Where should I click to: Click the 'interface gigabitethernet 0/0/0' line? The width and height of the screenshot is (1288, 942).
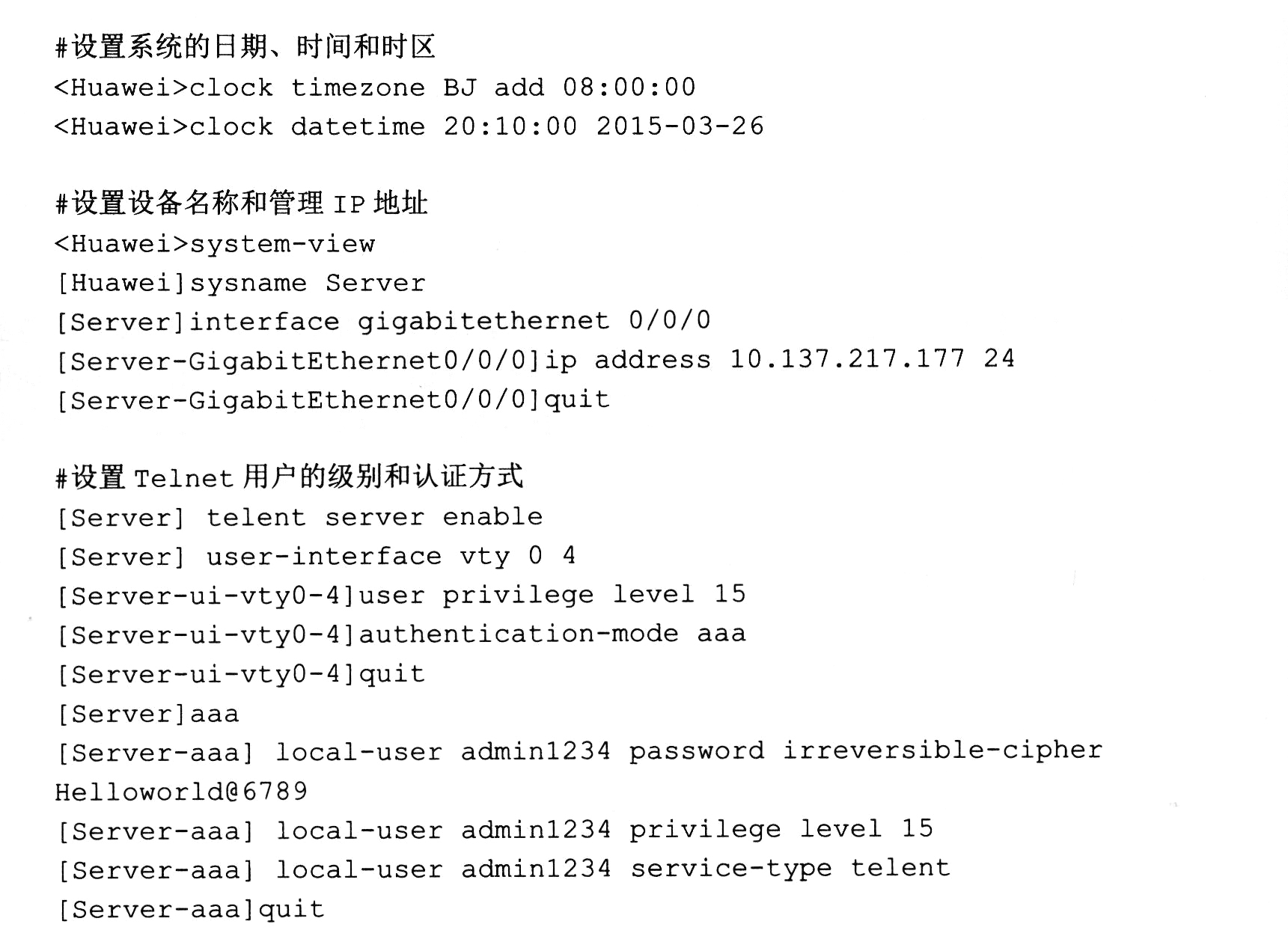point(383,322)
